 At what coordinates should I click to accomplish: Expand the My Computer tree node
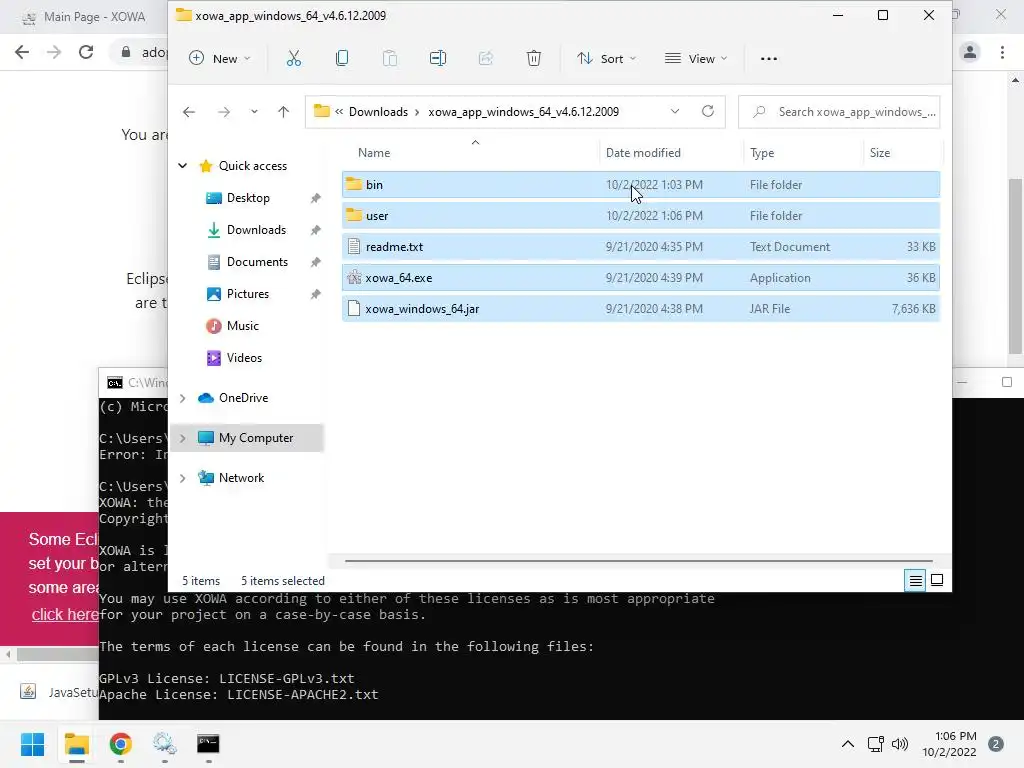tap(183, 438)
